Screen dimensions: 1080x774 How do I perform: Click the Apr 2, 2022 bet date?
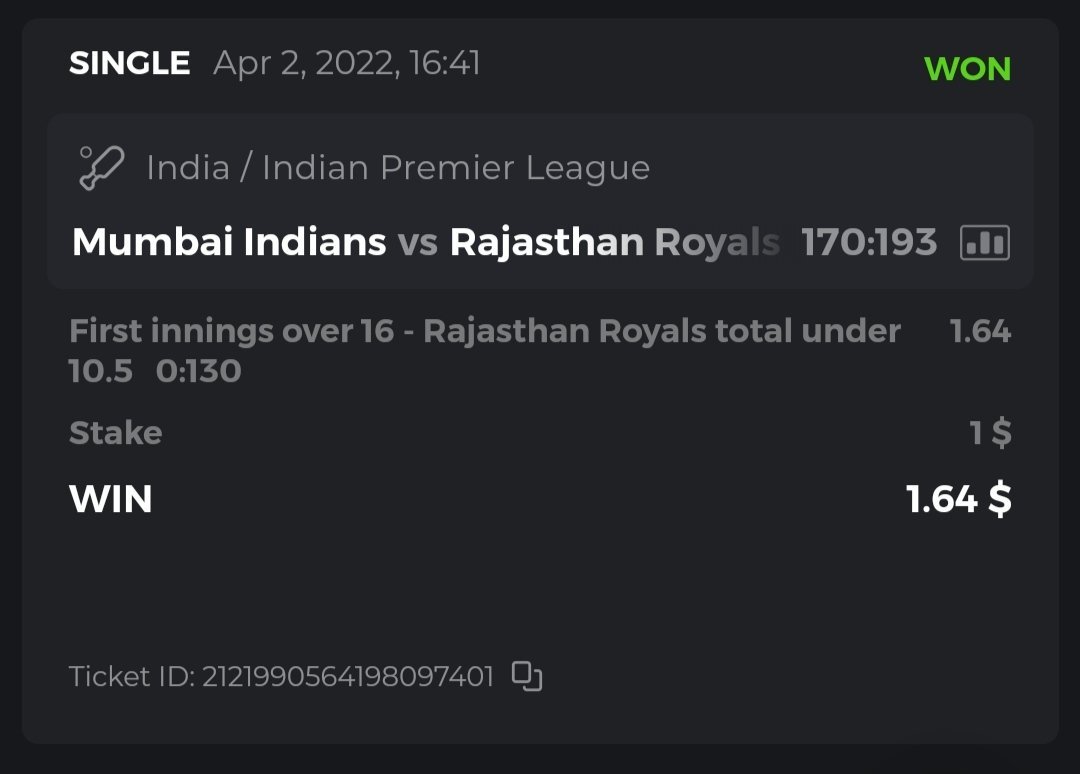tap(346, 64)
